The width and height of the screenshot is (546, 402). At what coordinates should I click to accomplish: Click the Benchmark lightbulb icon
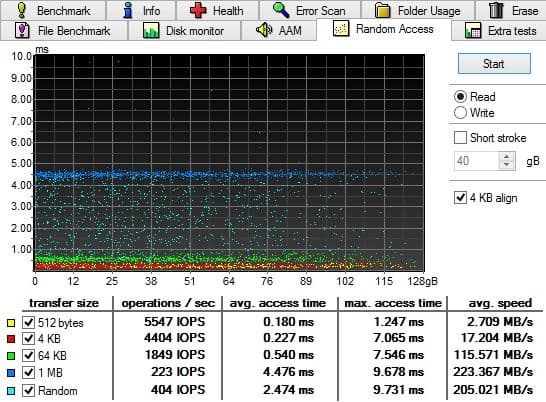click(22, 10)
